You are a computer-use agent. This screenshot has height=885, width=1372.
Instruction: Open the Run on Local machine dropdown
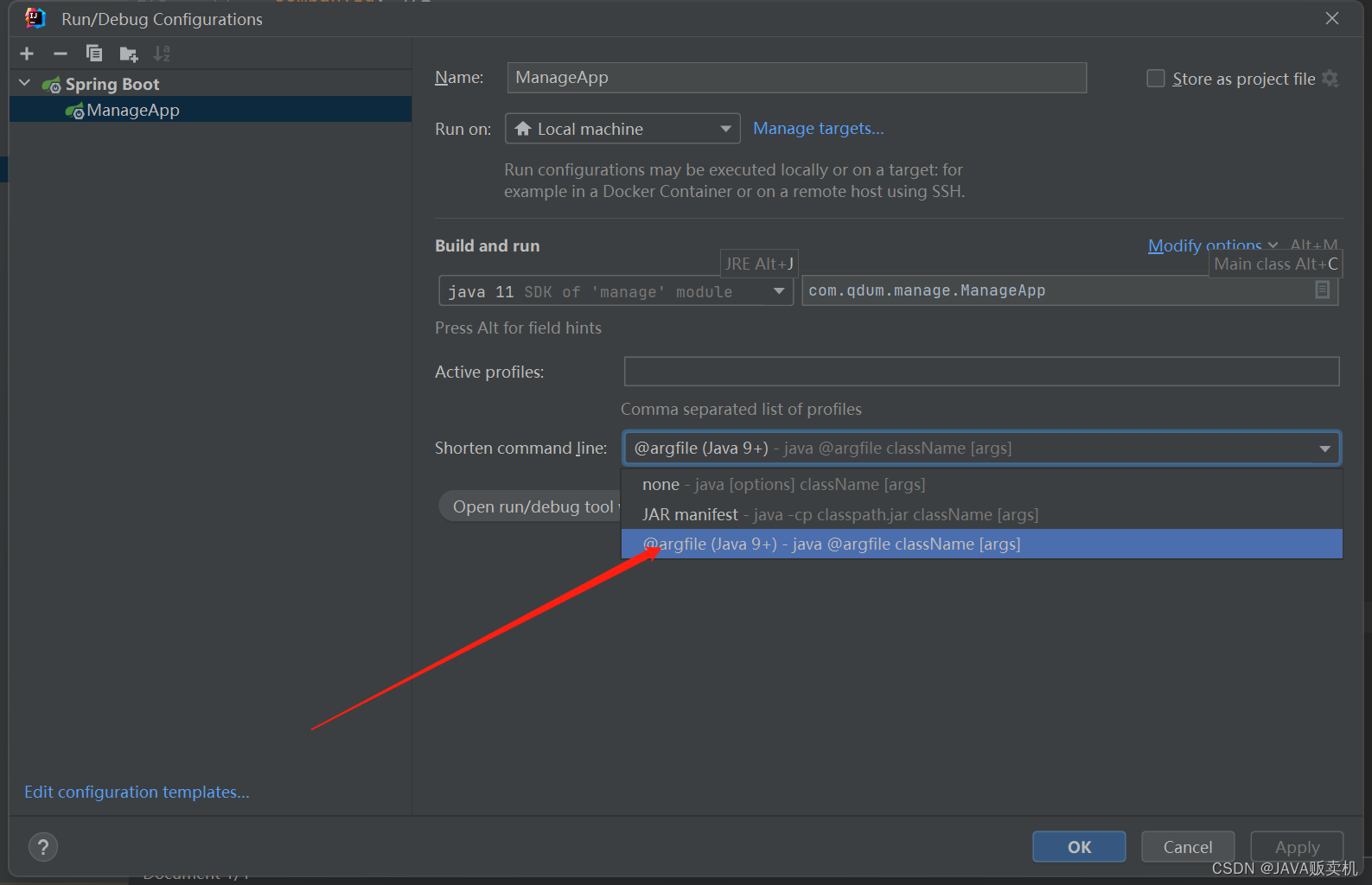(622, 129)
